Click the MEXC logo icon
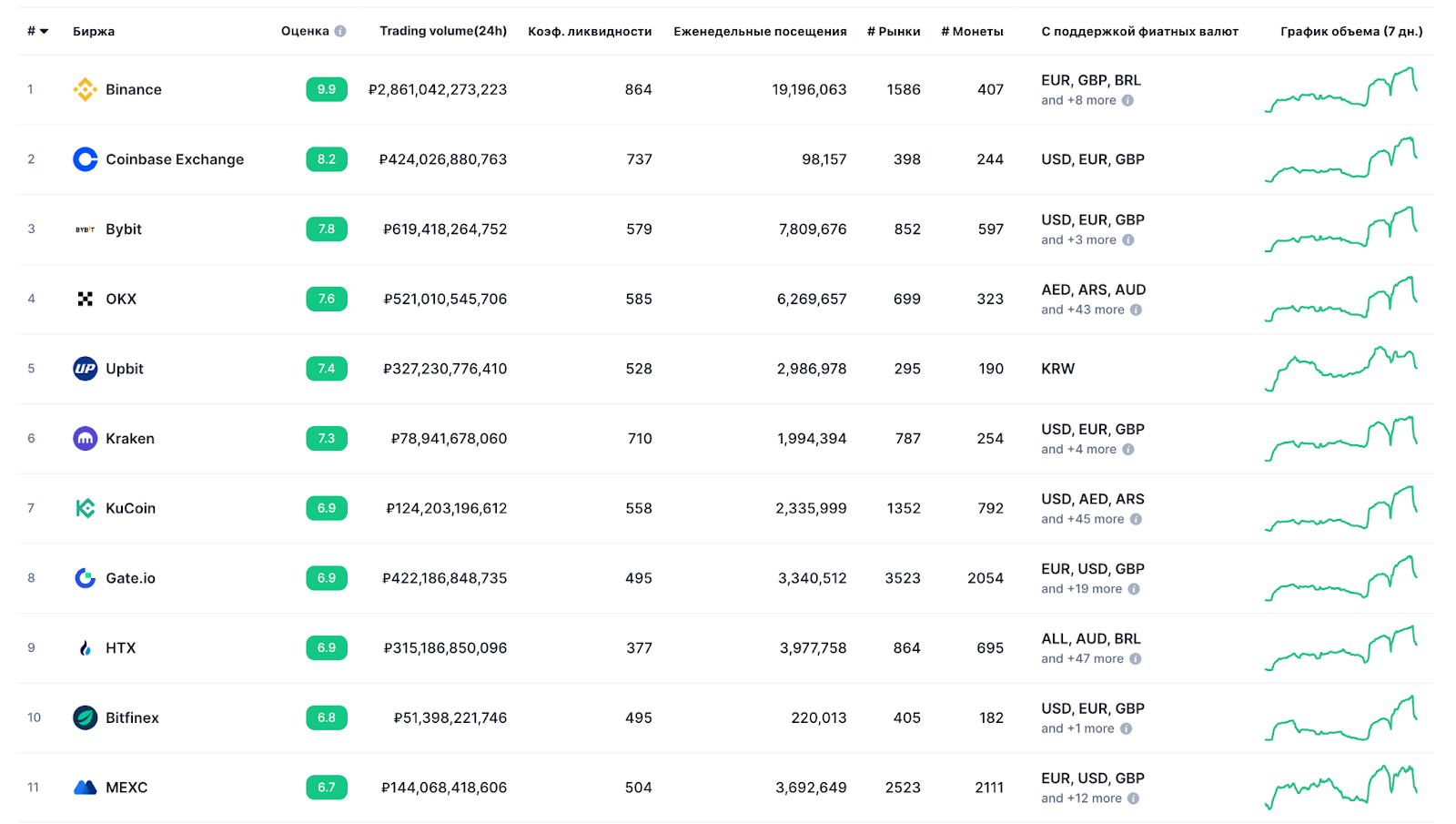The width and height of the screenshot is (1456, 824). [85, 788]
